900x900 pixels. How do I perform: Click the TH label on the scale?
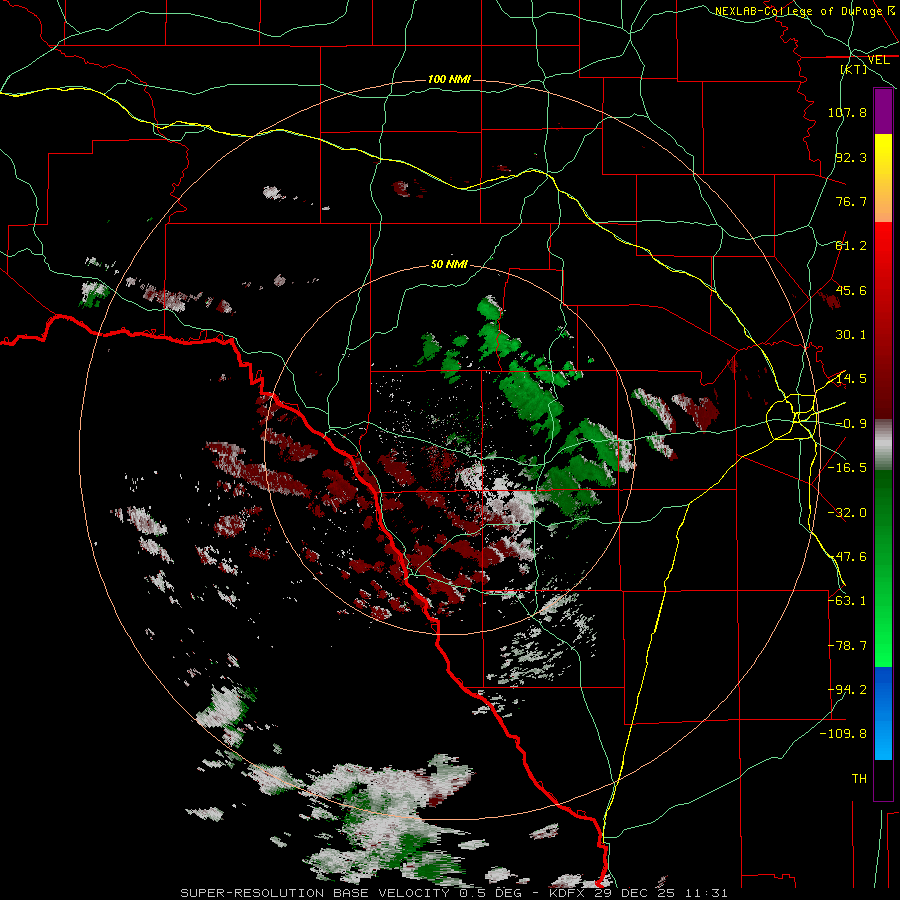859,779
